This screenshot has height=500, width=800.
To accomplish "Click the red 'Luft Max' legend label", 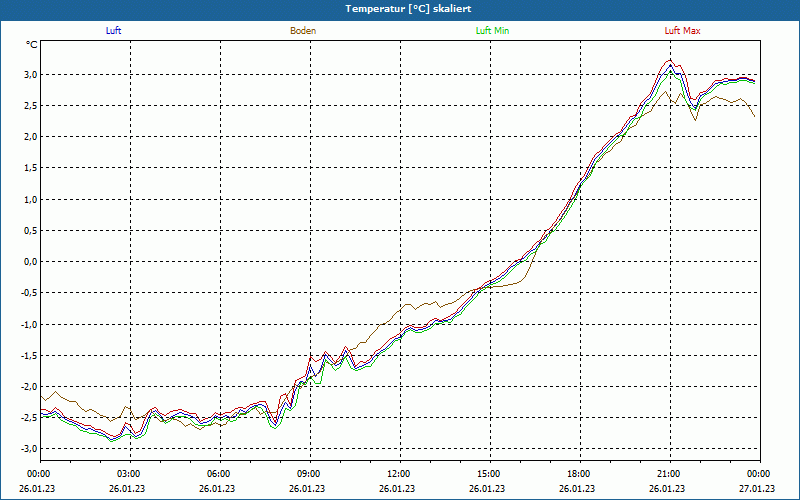I will (x=682, y=31).
